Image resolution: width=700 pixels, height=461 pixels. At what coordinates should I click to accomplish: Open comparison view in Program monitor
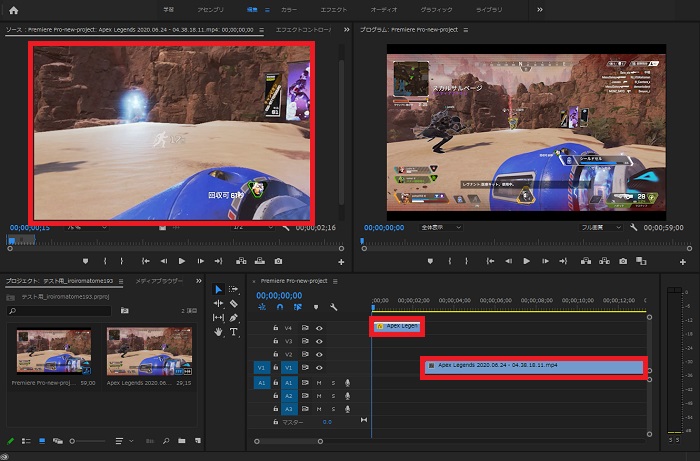click(641, 261)
